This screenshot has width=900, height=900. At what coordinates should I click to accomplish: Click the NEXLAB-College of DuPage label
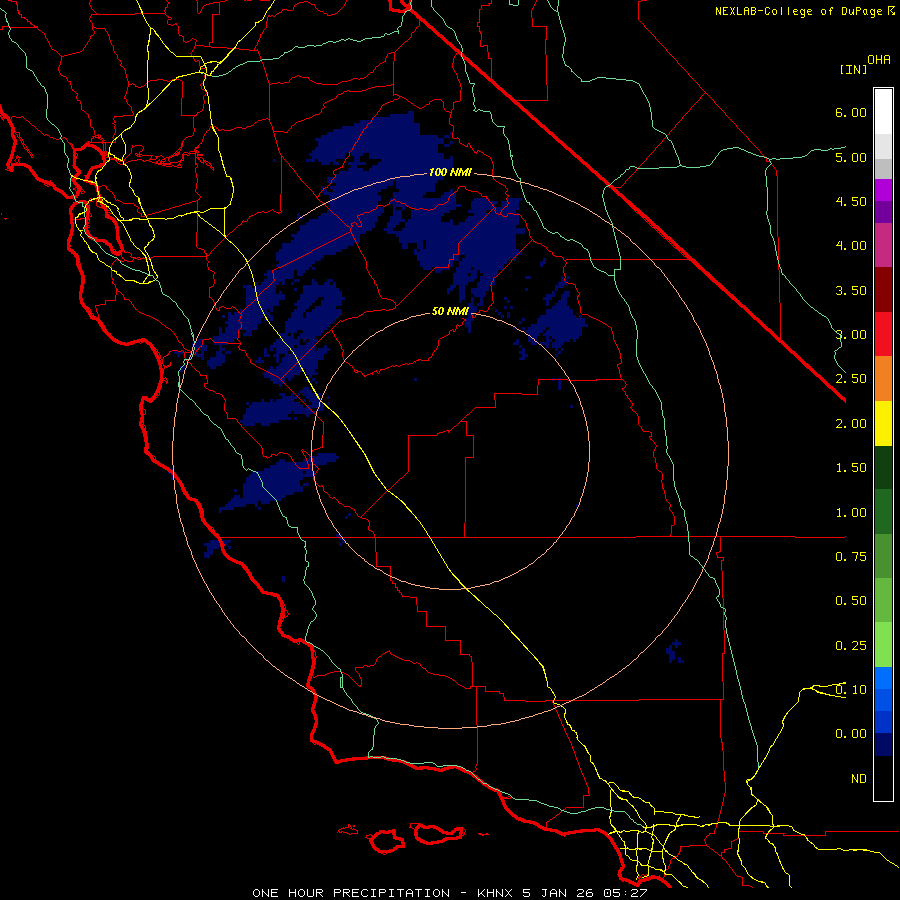(x=804, y=11)
